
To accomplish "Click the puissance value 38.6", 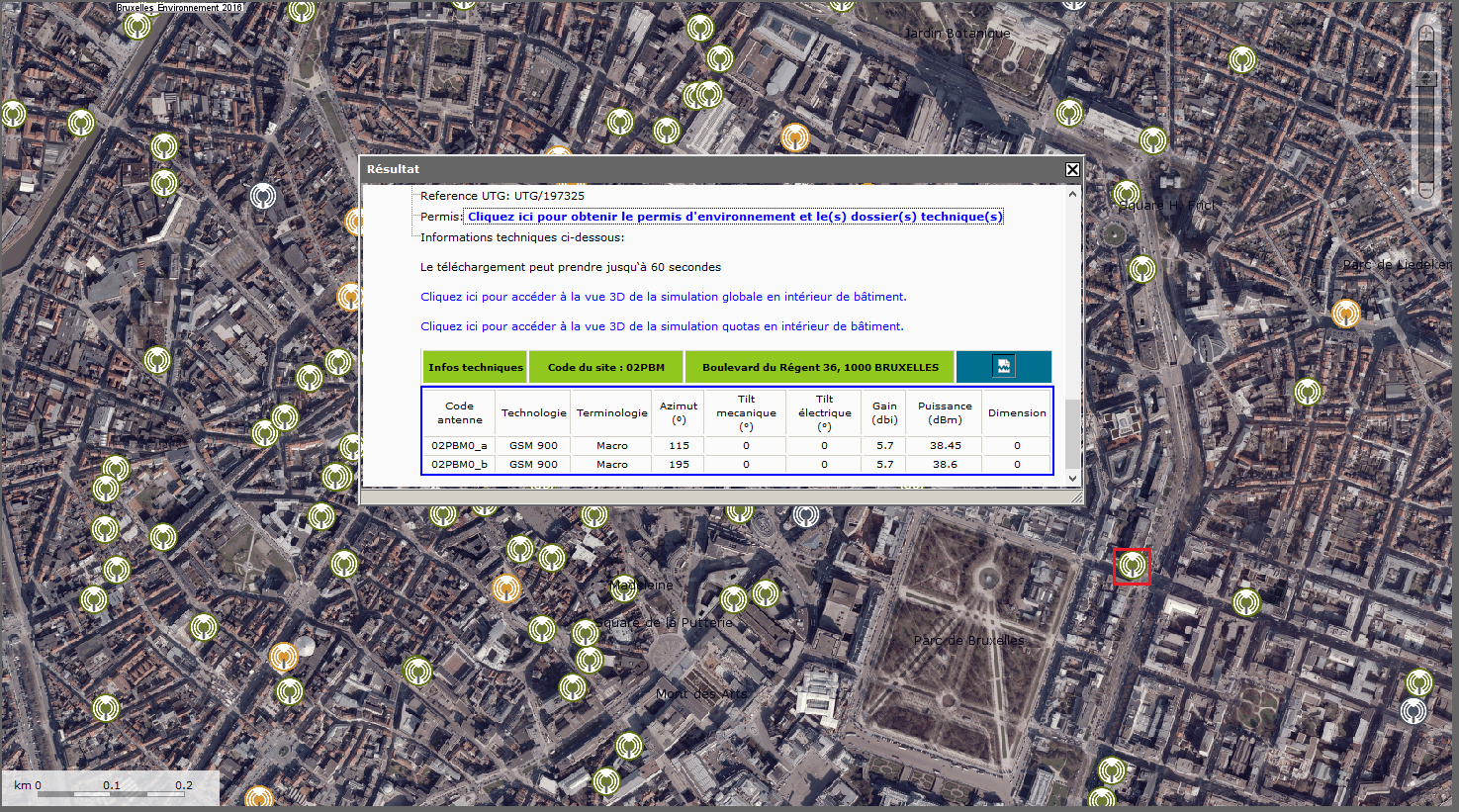I will coord(945,464).
